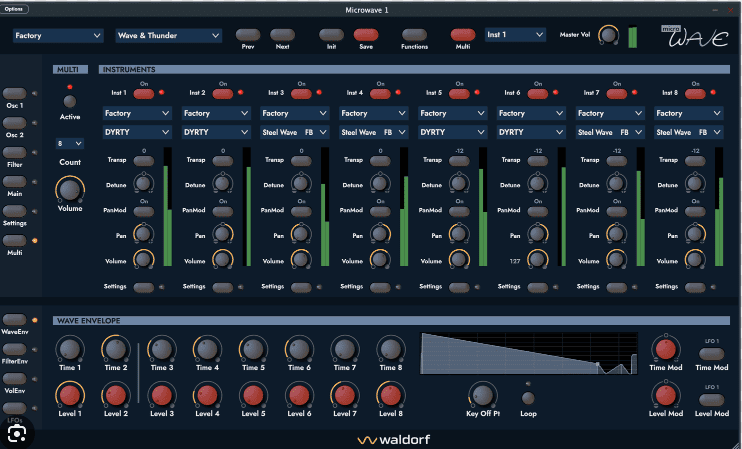Toggle Inst 8 On switch

pyautogui.click(x=695, y=93)
